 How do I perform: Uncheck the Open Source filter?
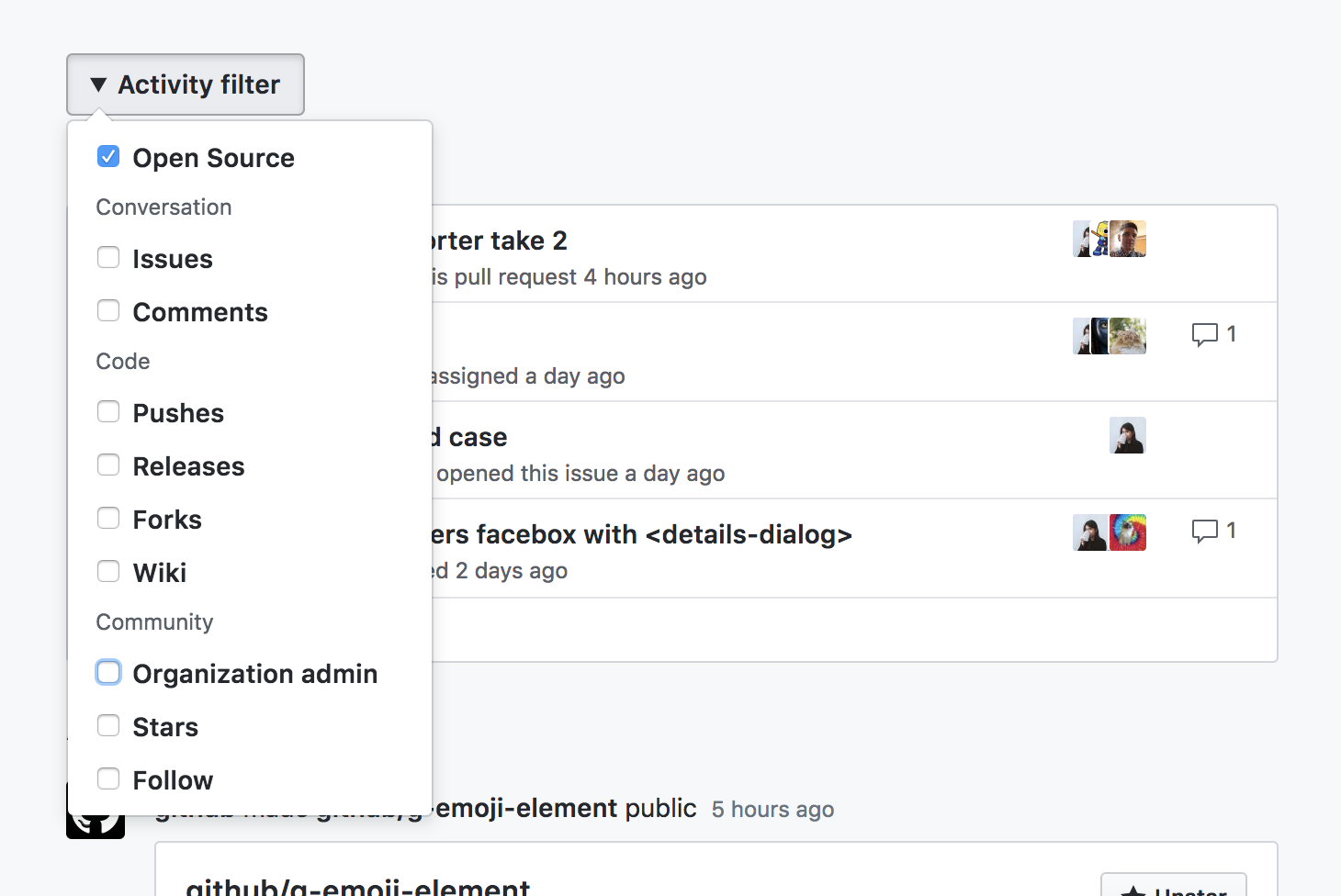[x=108, y=156]
